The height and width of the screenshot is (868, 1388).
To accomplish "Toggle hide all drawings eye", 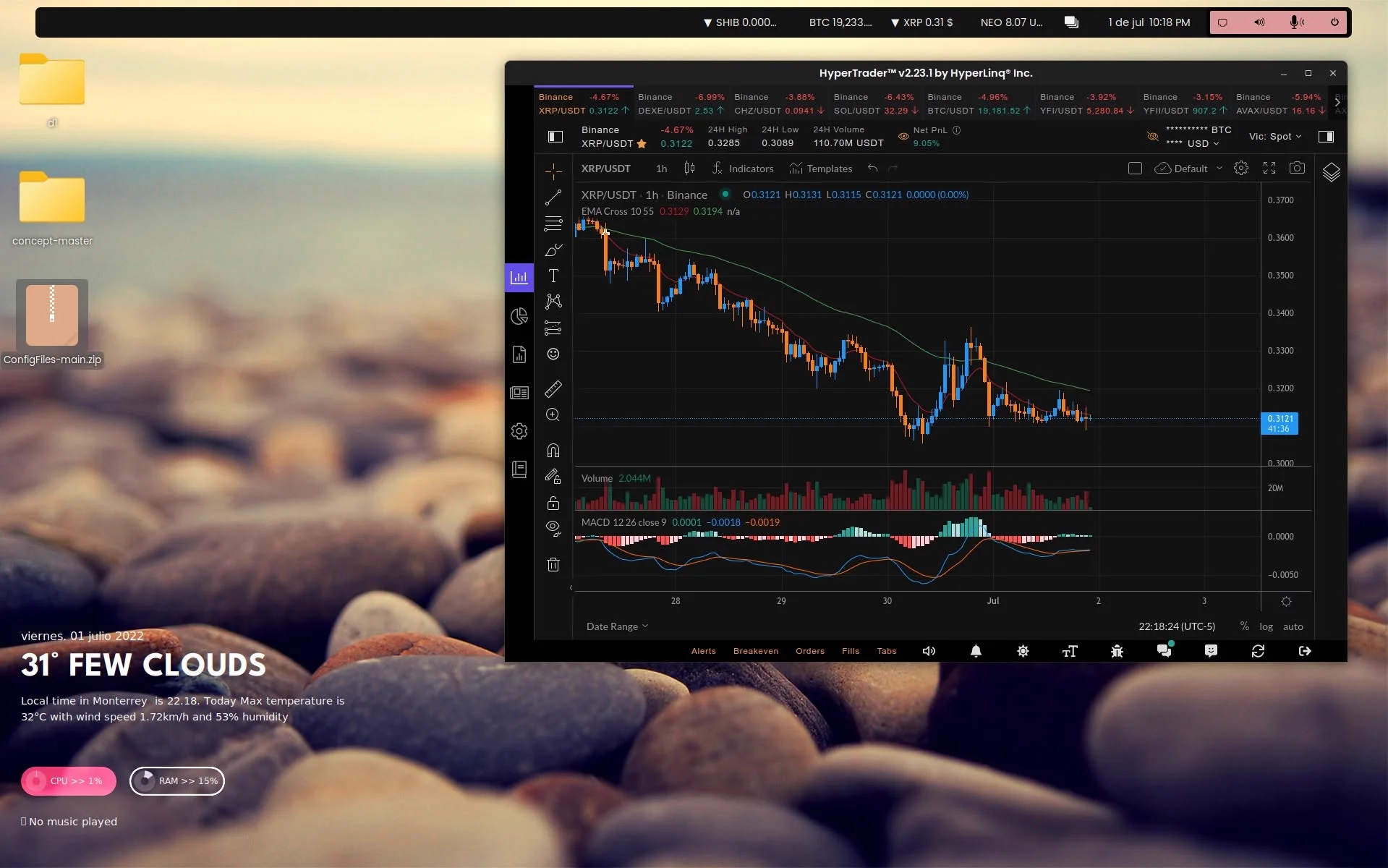I will (x=553, y=528).
